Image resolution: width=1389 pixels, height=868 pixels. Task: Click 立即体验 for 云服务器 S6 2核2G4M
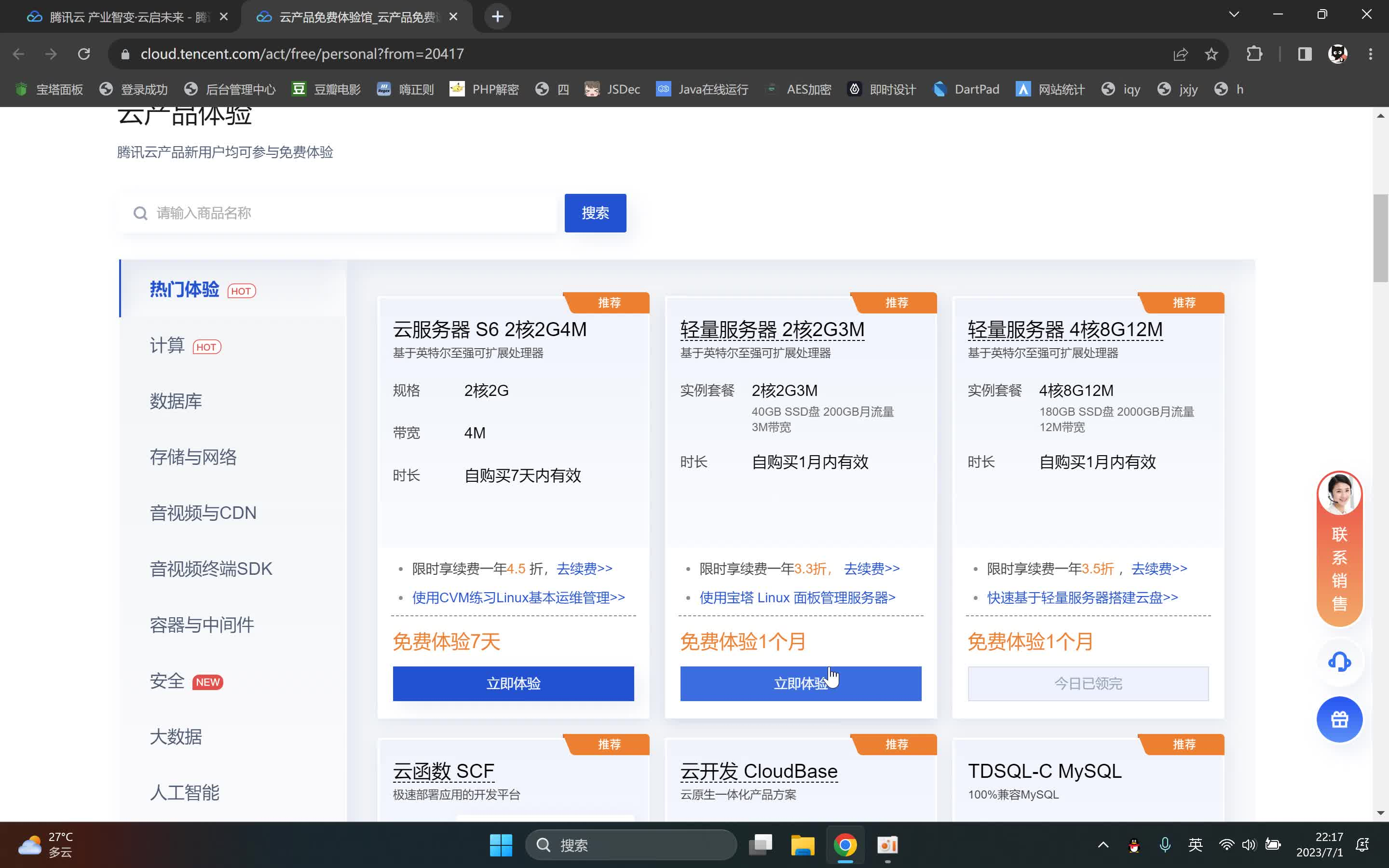click(x=513, y=683)
